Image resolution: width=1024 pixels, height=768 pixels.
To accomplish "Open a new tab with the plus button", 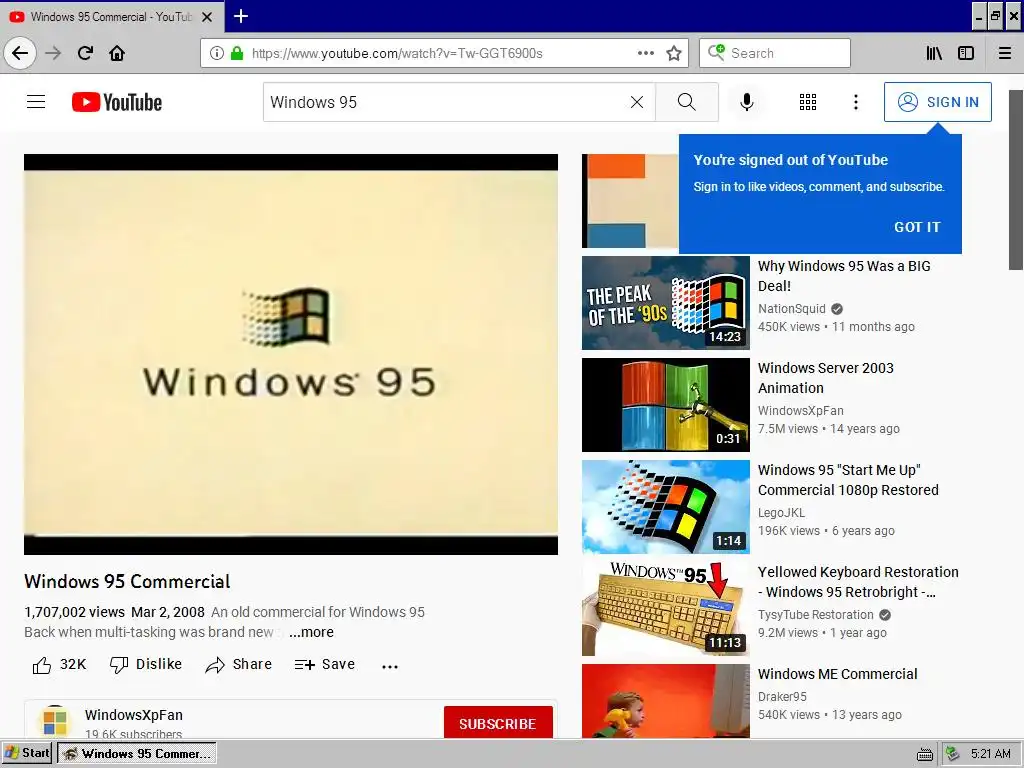I will click(240, 16).
